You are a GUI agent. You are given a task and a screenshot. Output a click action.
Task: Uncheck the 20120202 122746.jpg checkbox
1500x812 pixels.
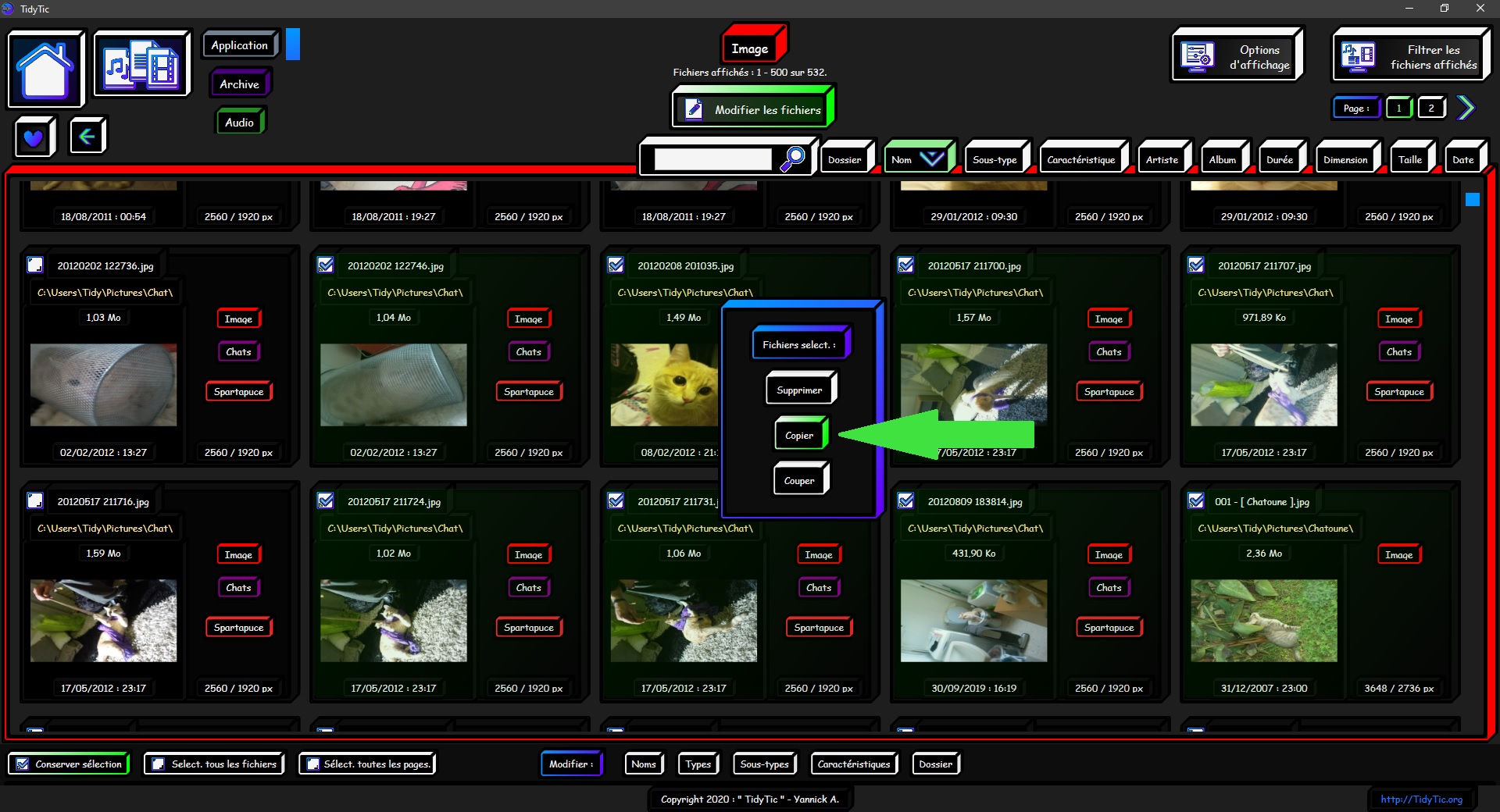pos(326,265)
